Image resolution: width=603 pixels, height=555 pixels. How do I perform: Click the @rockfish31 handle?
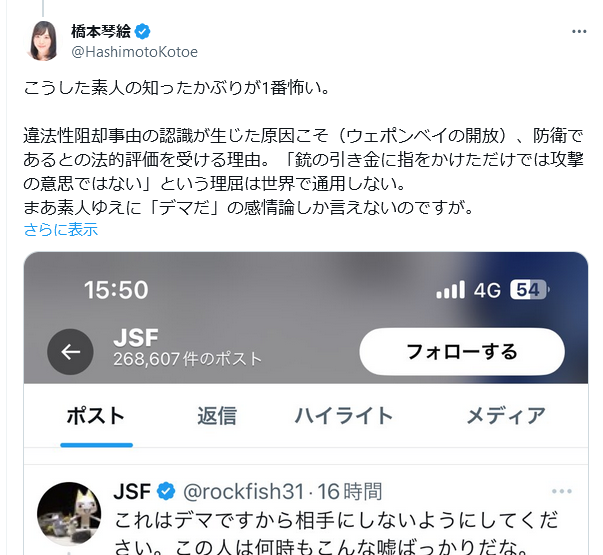point(243,491)
